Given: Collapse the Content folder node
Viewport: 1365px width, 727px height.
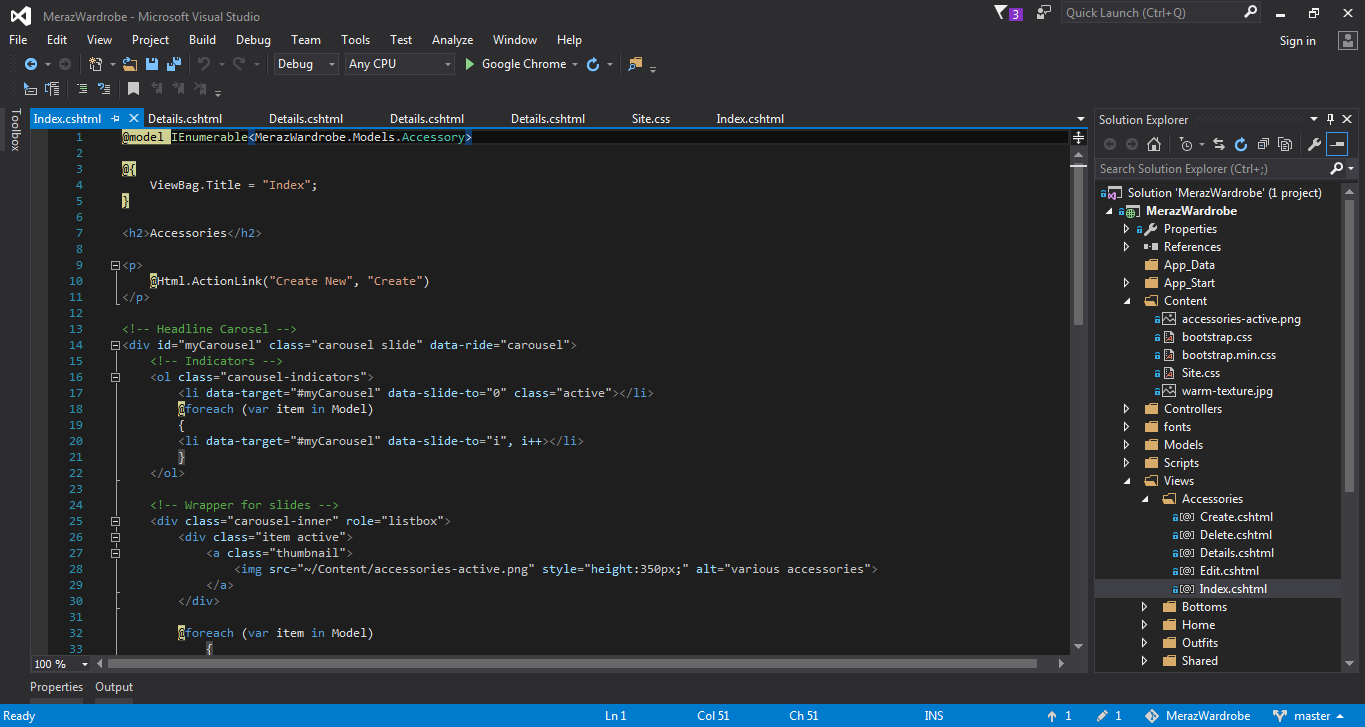Looking at the screenshot, I should 1127,301.
